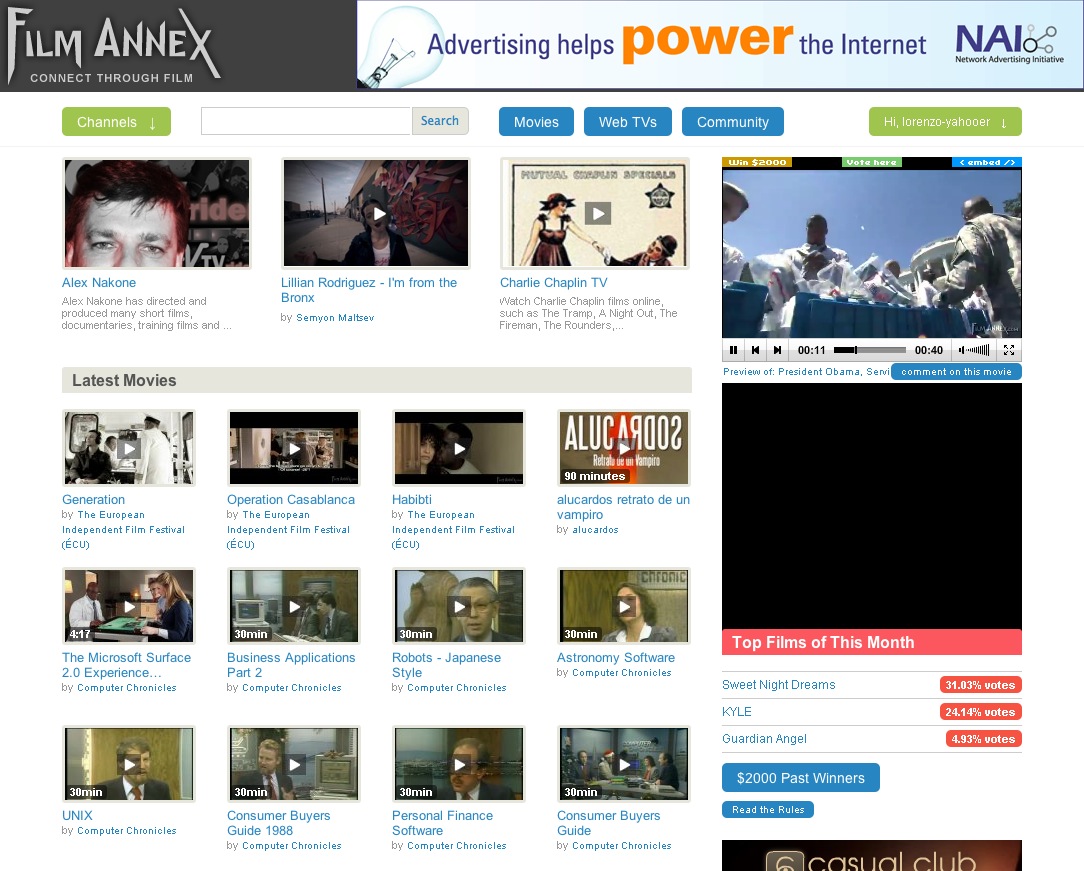Adjust the player volume level bars
This screenshot has height=871, width=1084.
(x=979, y=350)
